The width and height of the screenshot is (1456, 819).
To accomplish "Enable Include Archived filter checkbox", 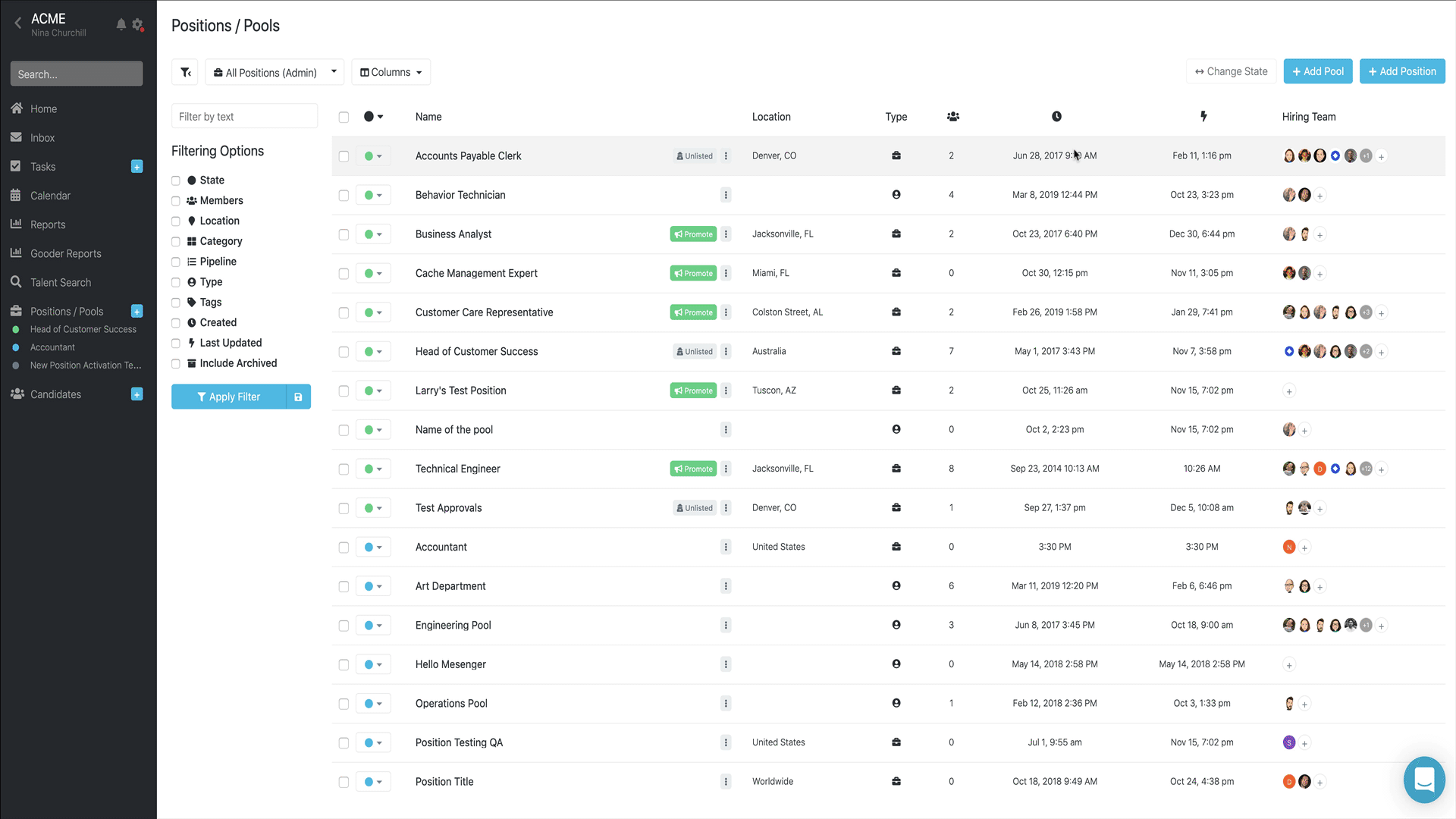I will pyautogui.click(x=176, y=364).
